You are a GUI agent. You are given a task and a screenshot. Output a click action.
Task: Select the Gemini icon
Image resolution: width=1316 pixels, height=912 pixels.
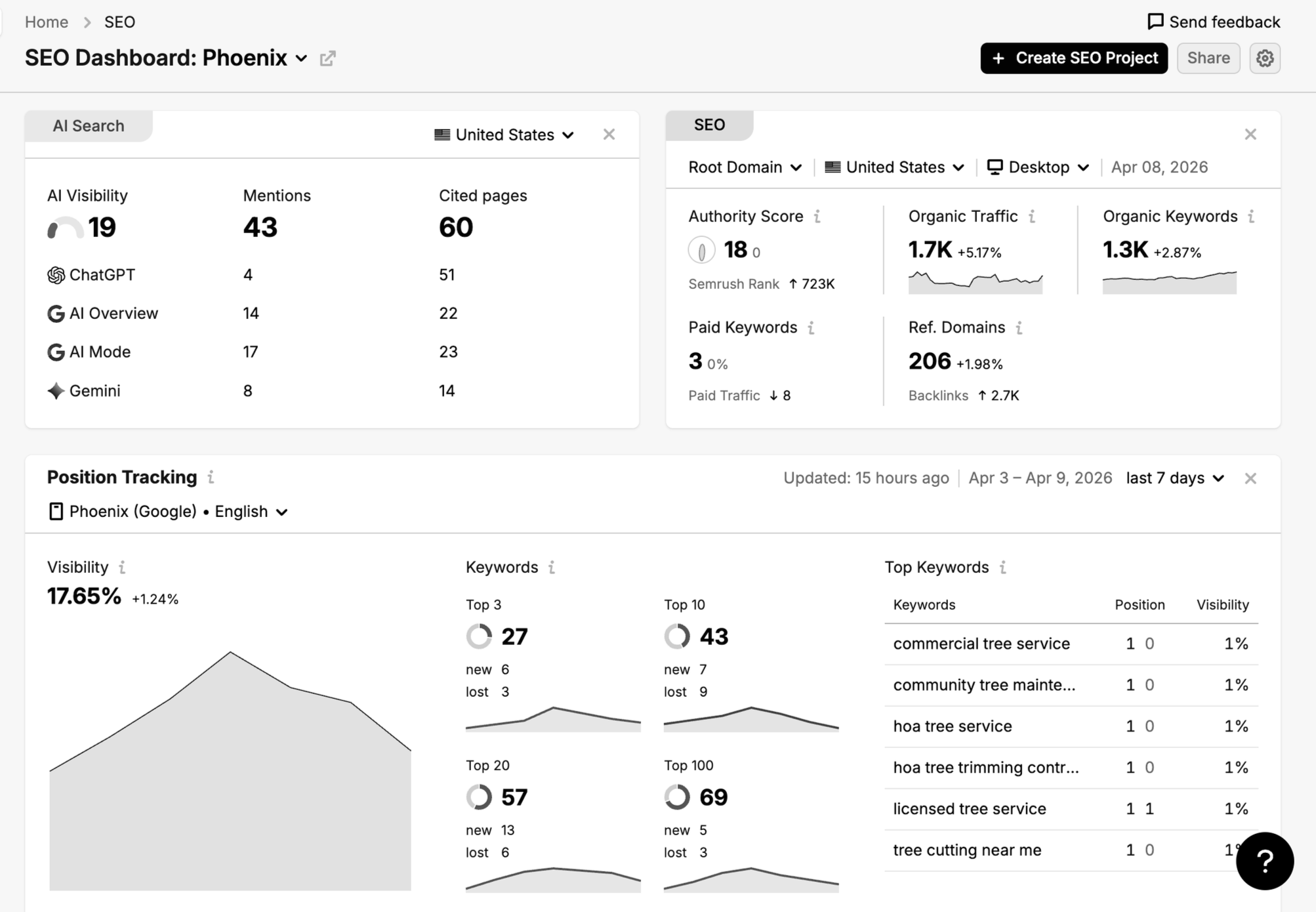[55, 390]
